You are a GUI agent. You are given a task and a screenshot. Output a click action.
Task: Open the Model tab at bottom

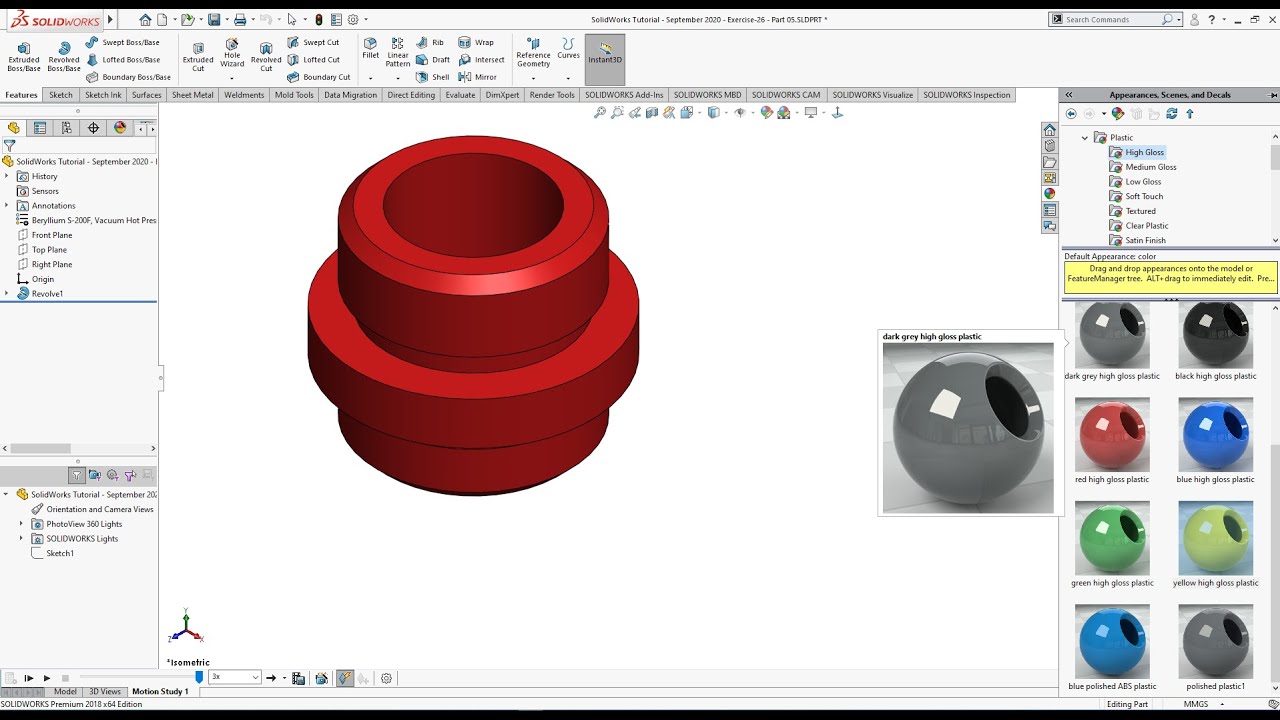(65, 692)
